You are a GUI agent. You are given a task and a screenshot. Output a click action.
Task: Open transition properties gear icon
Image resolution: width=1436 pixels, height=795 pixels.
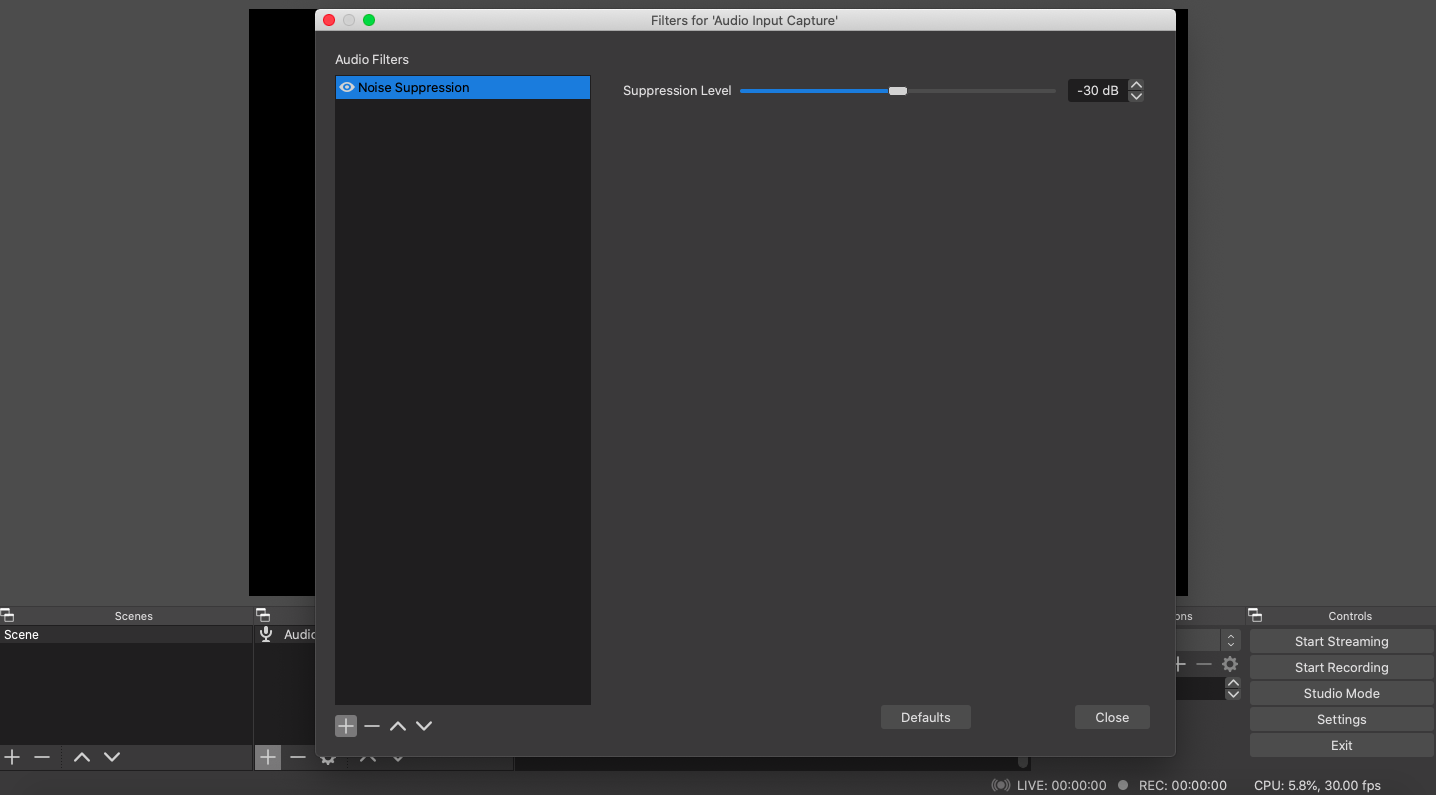(1230, 664)
